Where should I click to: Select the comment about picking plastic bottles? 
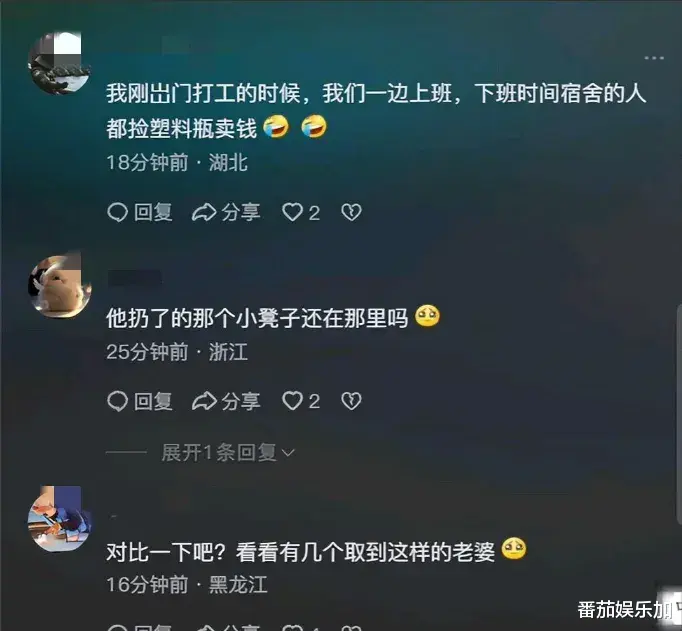[376, 111]
